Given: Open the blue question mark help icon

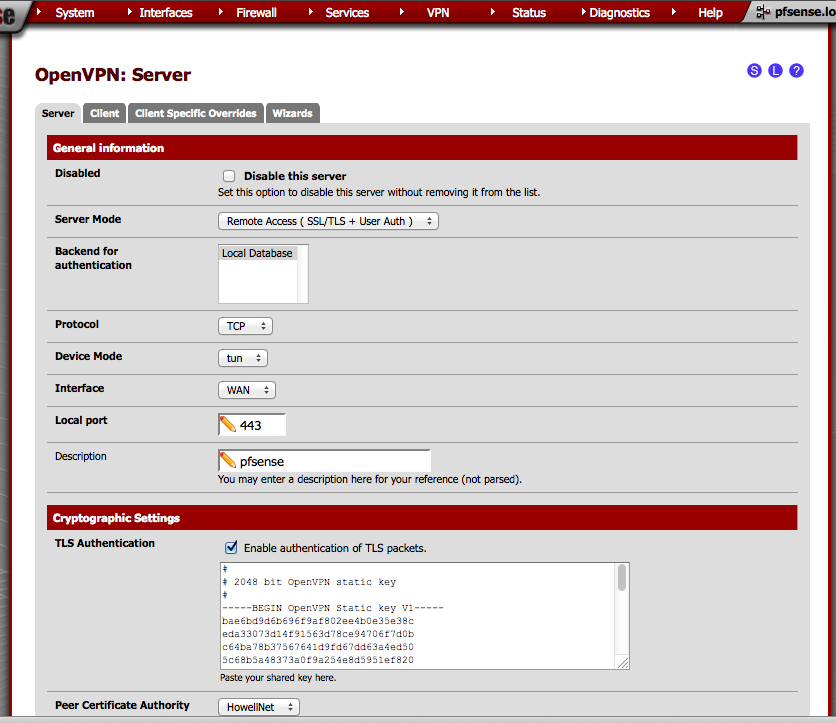Looking at the screenshot, I should point(796,70).
